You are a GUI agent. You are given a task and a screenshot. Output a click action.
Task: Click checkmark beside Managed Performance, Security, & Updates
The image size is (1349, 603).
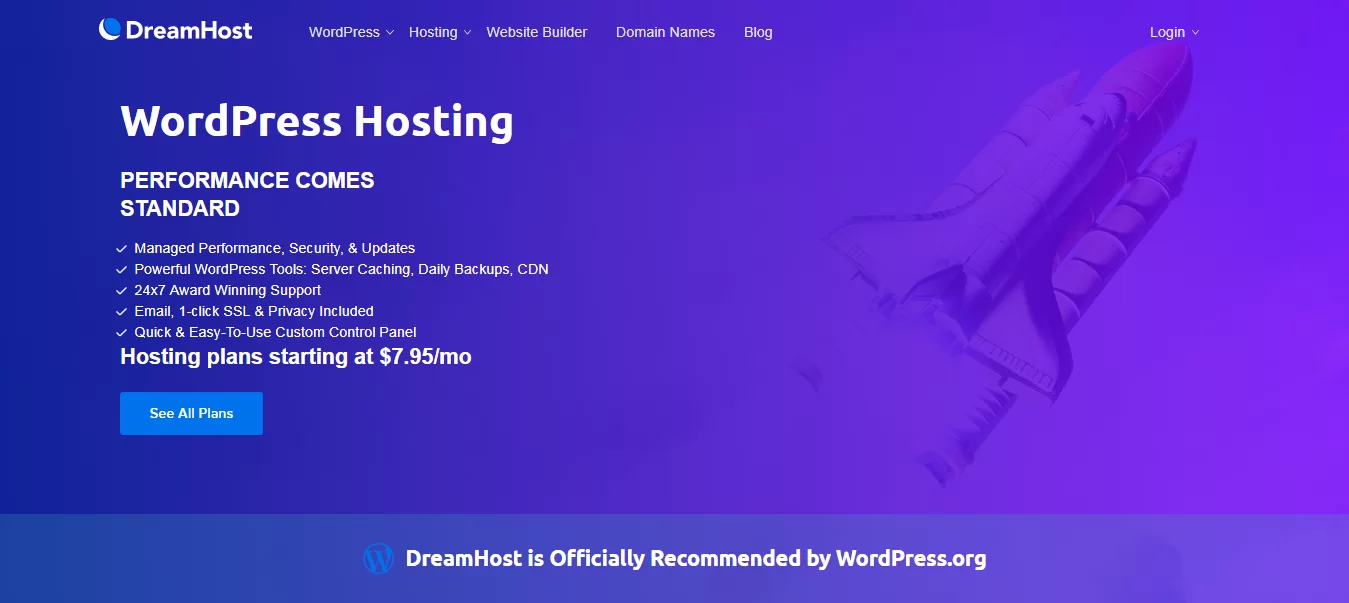click(122, 248)
